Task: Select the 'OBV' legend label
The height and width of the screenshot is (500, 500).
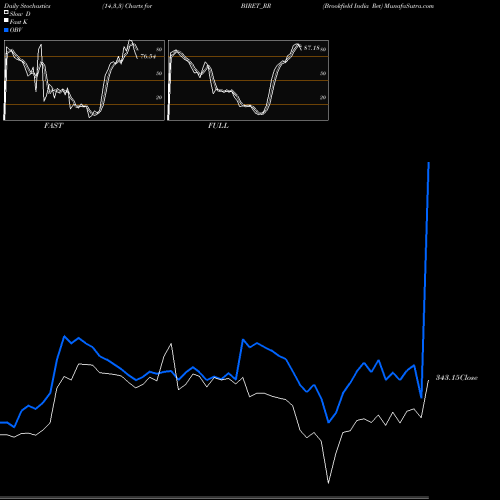Action: pos(16,30)
